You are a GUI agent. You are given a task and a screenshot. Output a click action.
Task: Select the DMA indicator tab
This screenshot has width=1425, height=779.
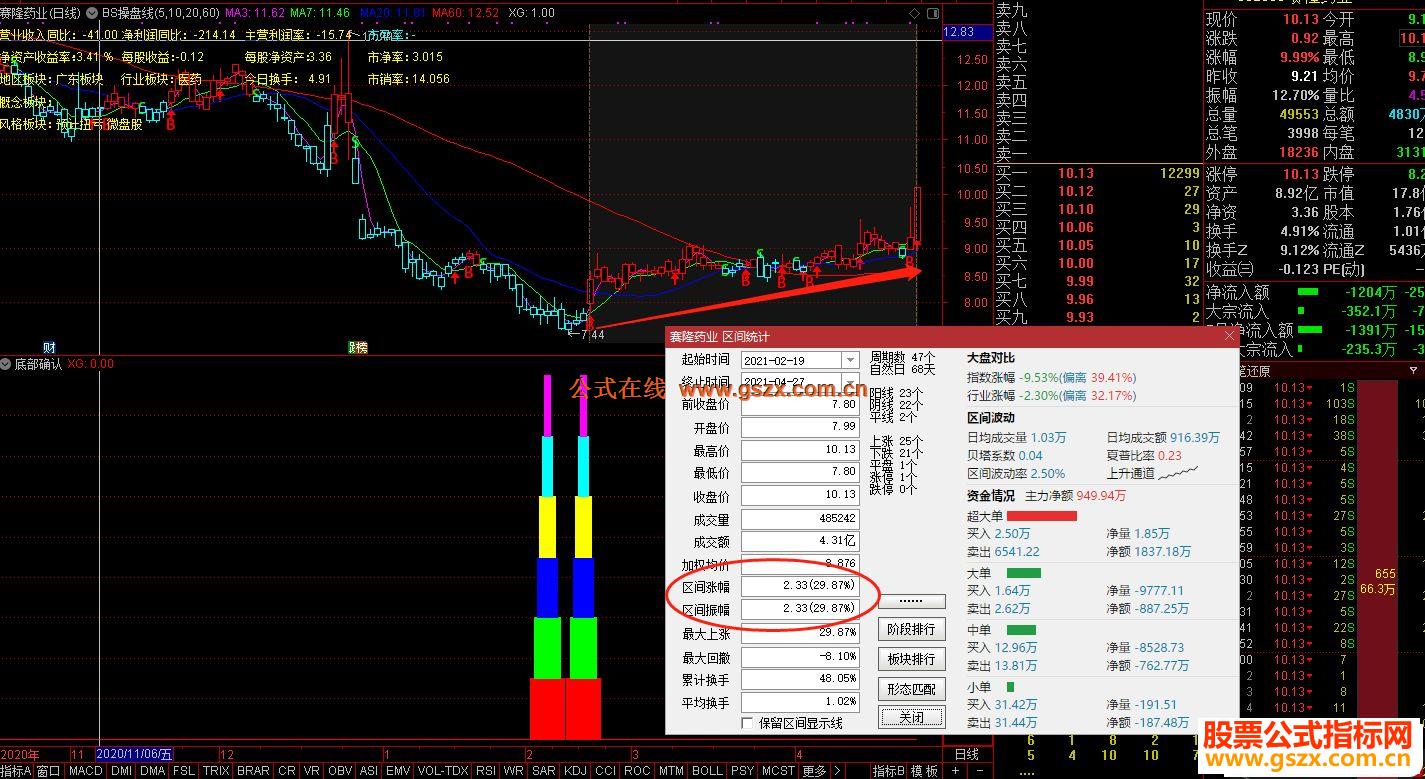153,771
